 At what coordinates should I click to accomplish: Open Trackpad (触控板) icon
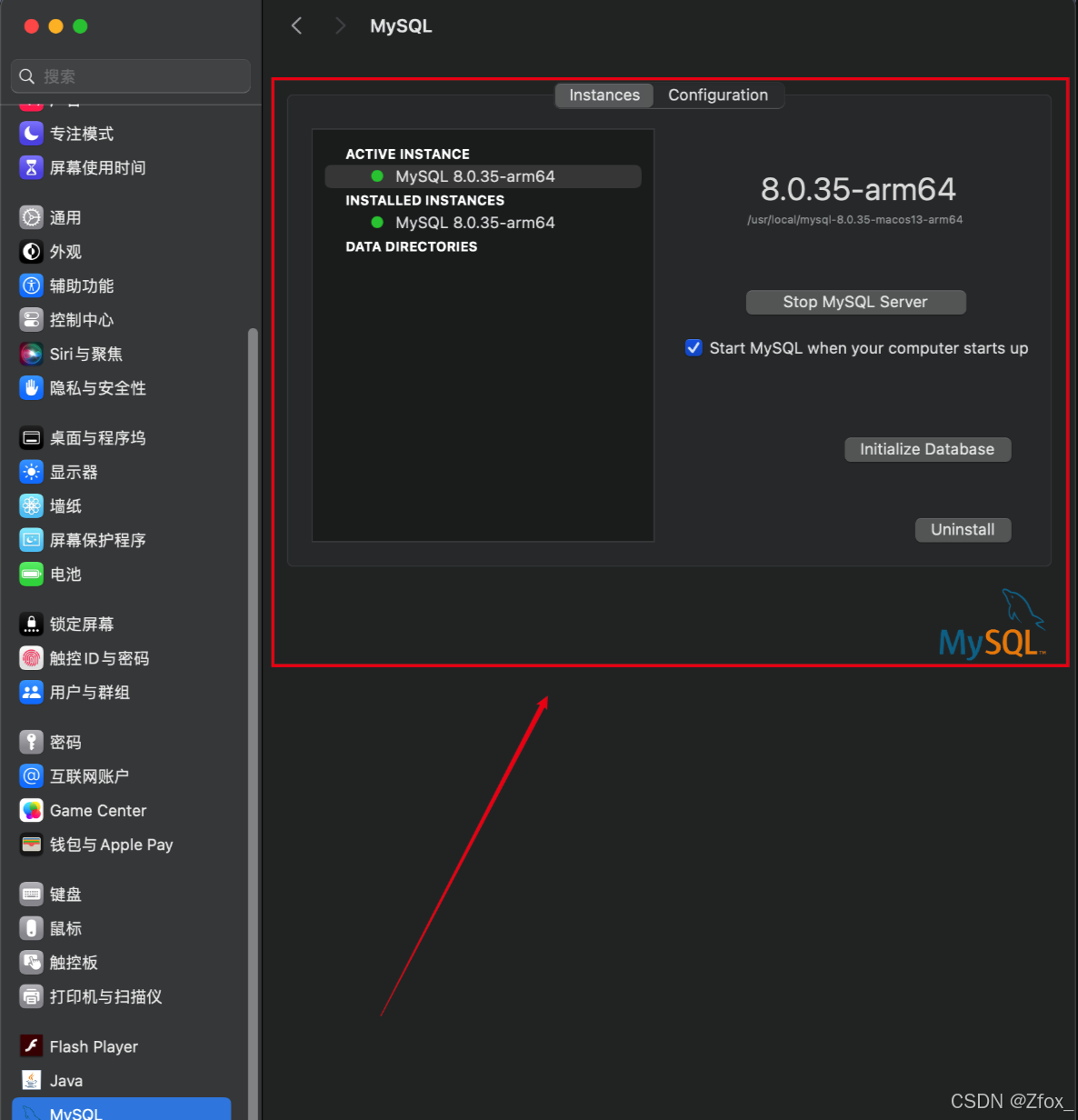[32, 963]
